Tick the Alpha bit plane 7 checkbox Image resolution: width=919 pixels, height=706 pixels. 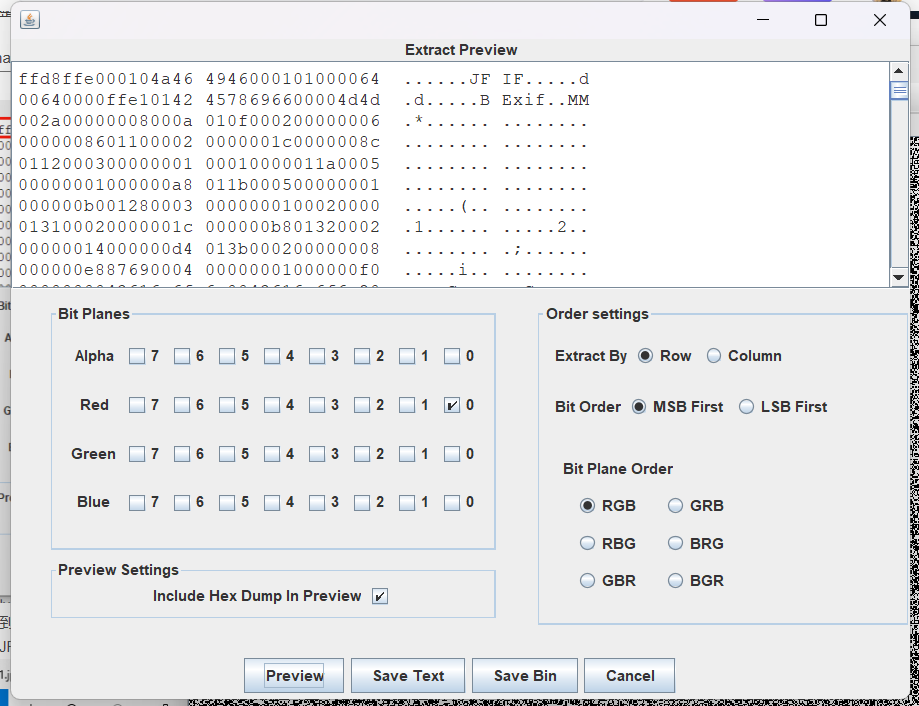(137, 356)
